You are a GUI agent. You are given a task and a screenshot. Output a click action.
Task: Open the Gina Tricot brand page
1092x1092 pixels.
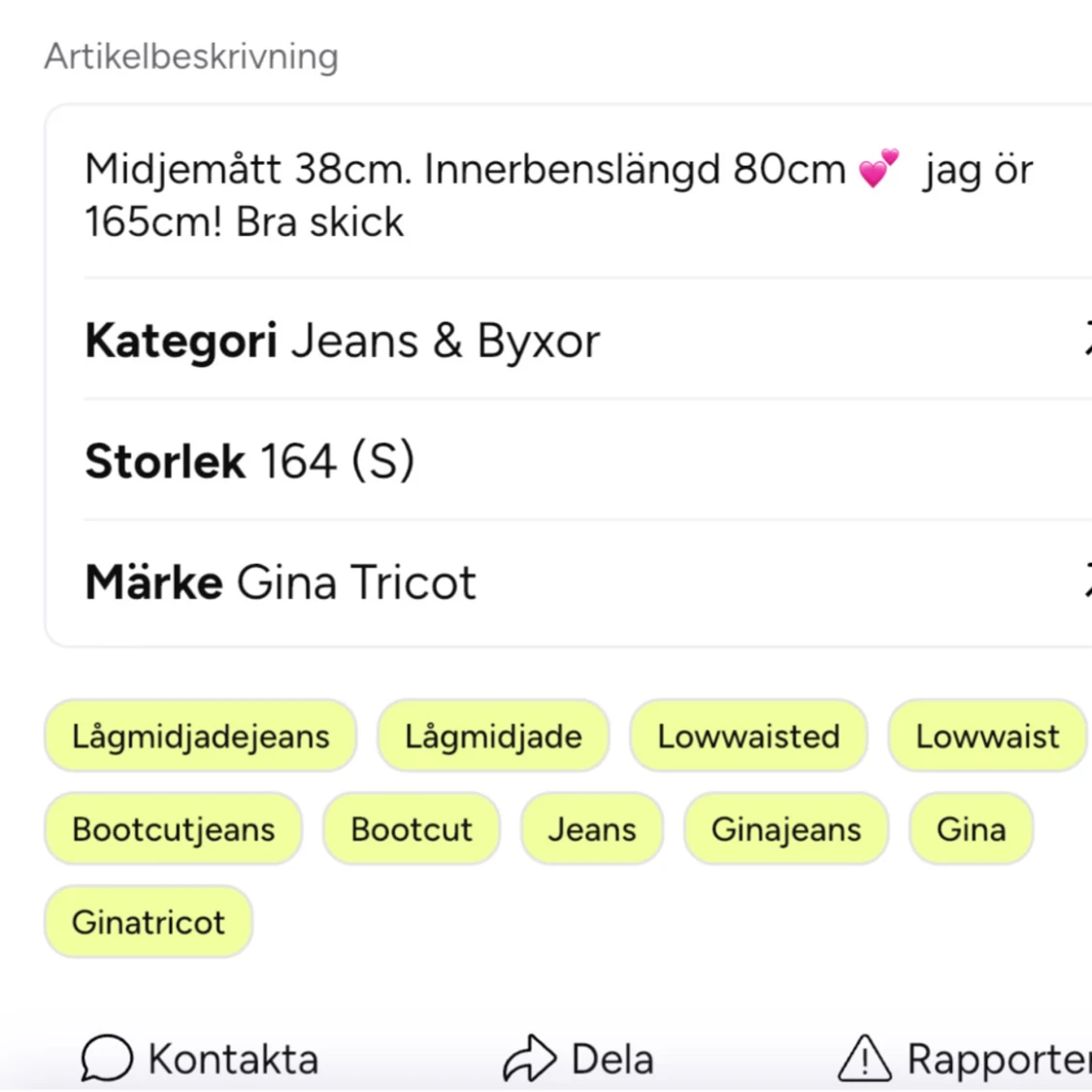tap(356, 580)
